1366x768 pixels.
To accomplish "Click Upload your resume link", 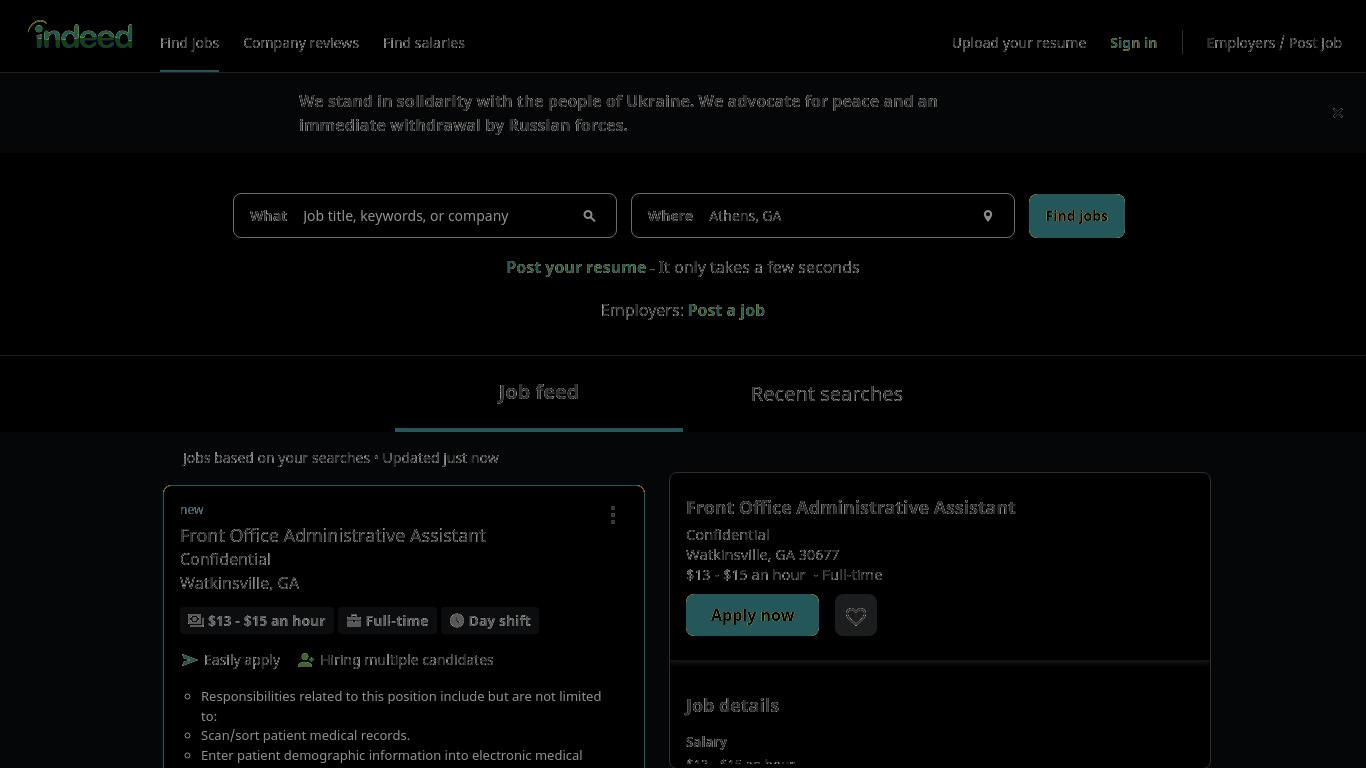I will pos(1019,43).
